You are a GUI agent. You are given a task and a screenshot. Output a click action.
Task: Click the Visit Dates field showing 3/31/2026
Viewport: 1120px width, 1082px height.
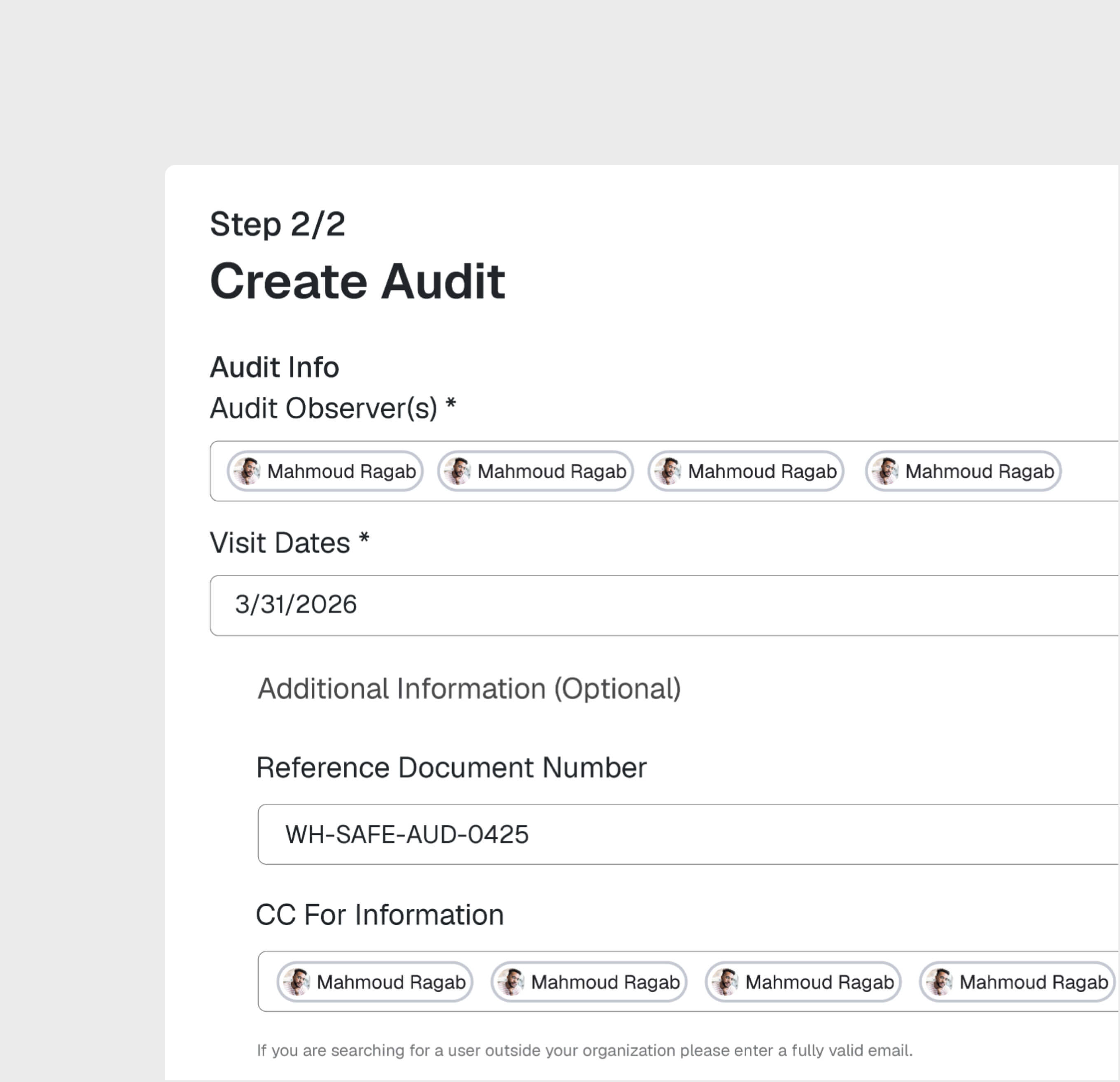point(296,605)
